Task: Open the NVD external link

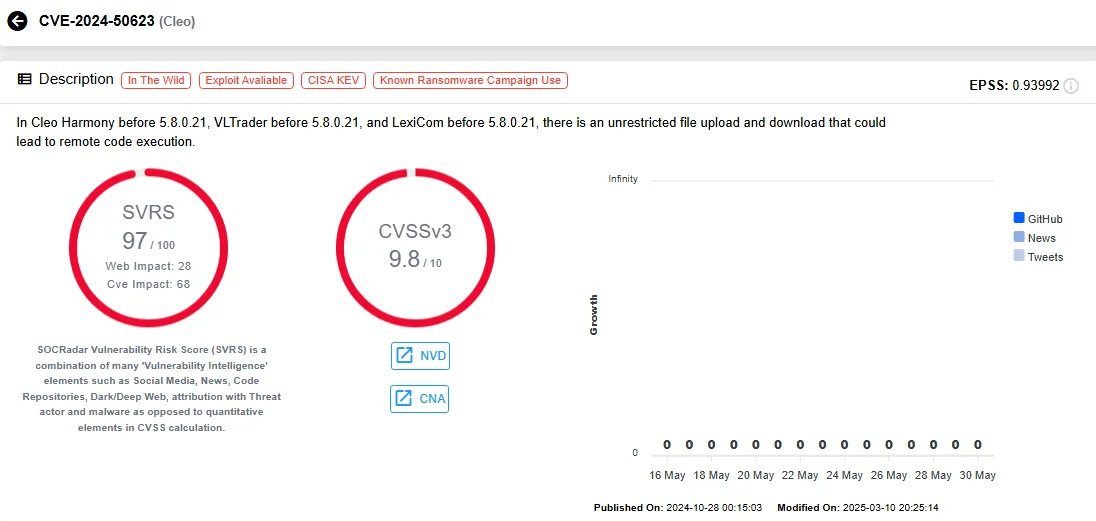Action: pos(419,355)
